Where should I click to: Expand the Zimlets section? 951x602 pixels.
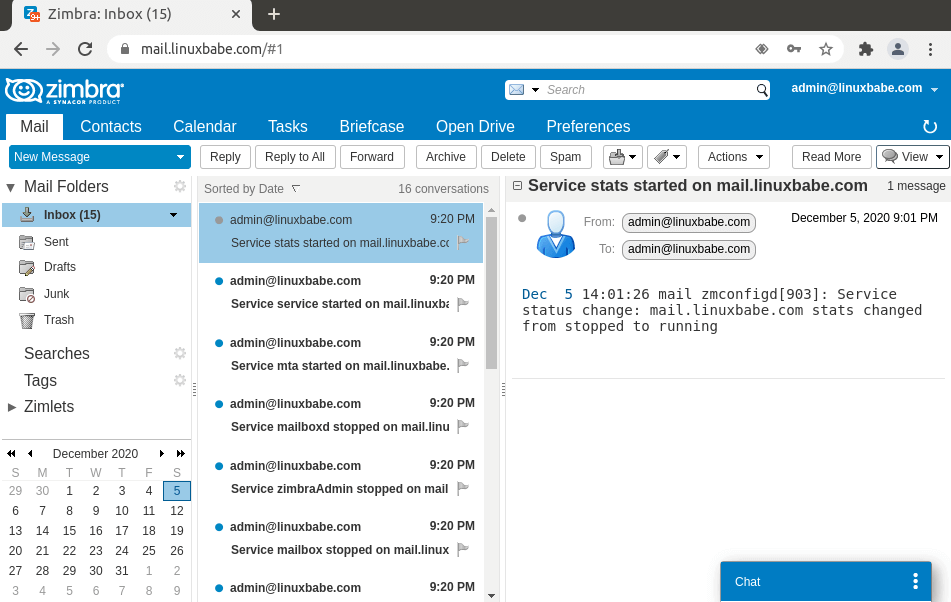click(11, 407)
